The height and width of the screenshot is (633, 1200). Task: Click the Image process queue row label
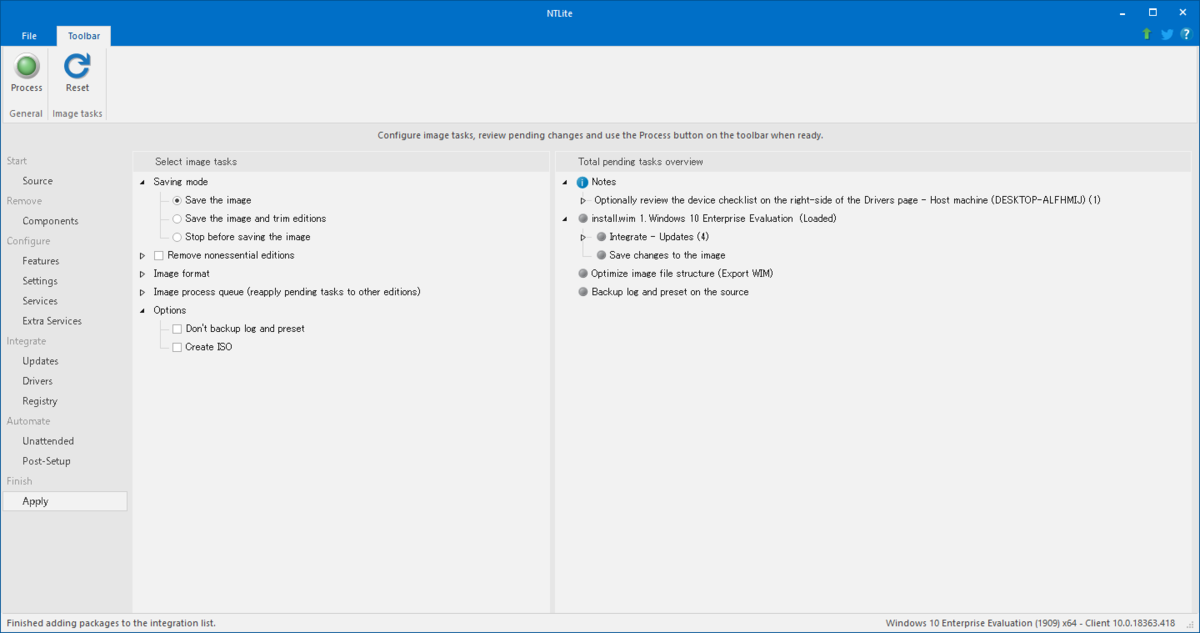pyautogui.click(x=287, y=292)
